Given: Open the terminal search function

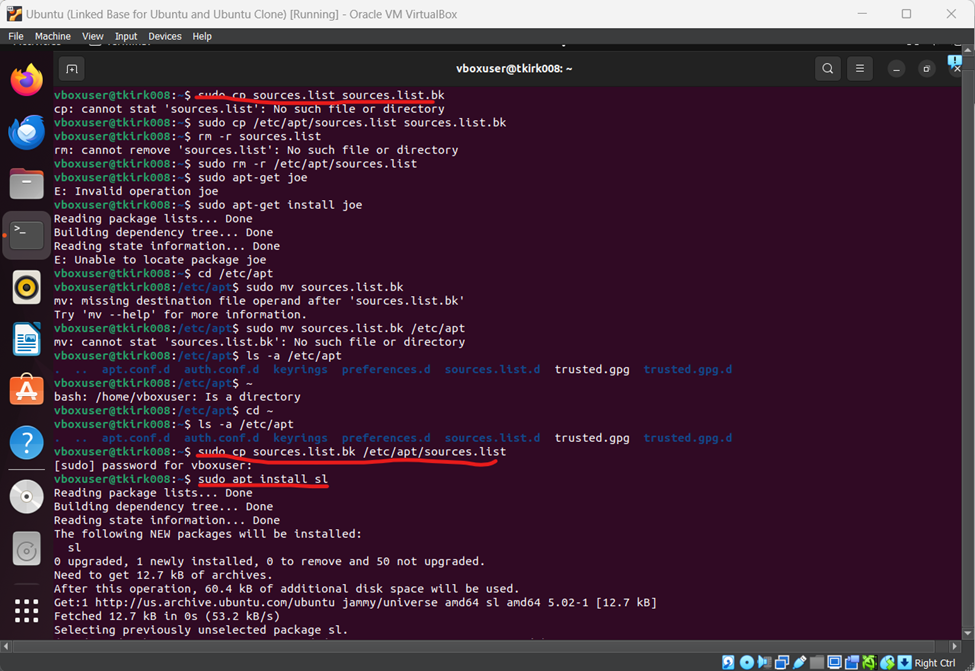Looking at the screenshot, I should point(828,68).
